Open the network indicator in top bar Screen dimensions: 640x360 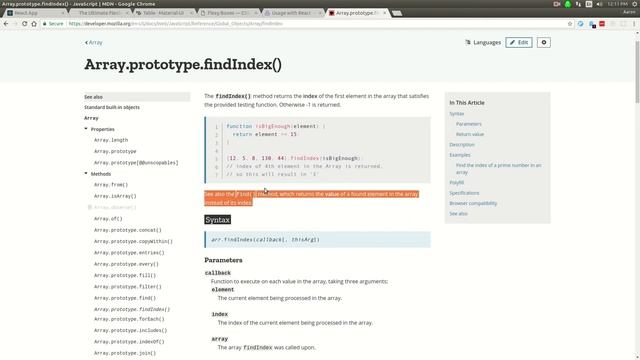578,4
